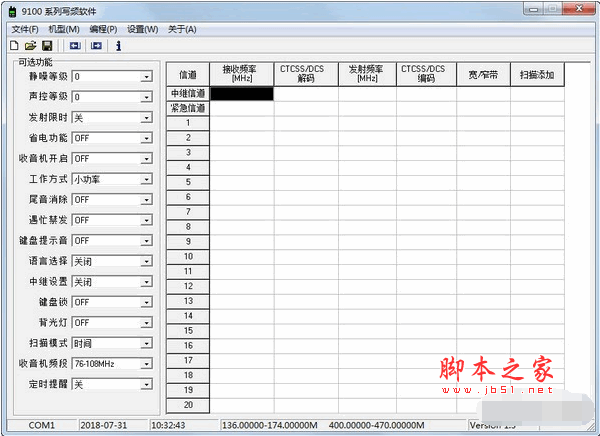This screenshot has height=436, width=600.
Task: Click the 接收频率 [MHz] column header
Action: tap(242, 74)
